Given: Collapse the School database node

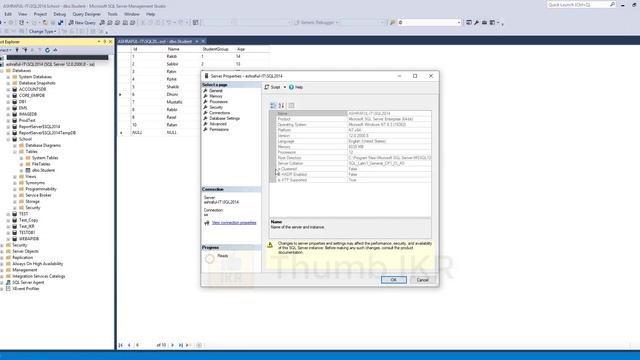Looking at the screenshot, I should 8,139.
